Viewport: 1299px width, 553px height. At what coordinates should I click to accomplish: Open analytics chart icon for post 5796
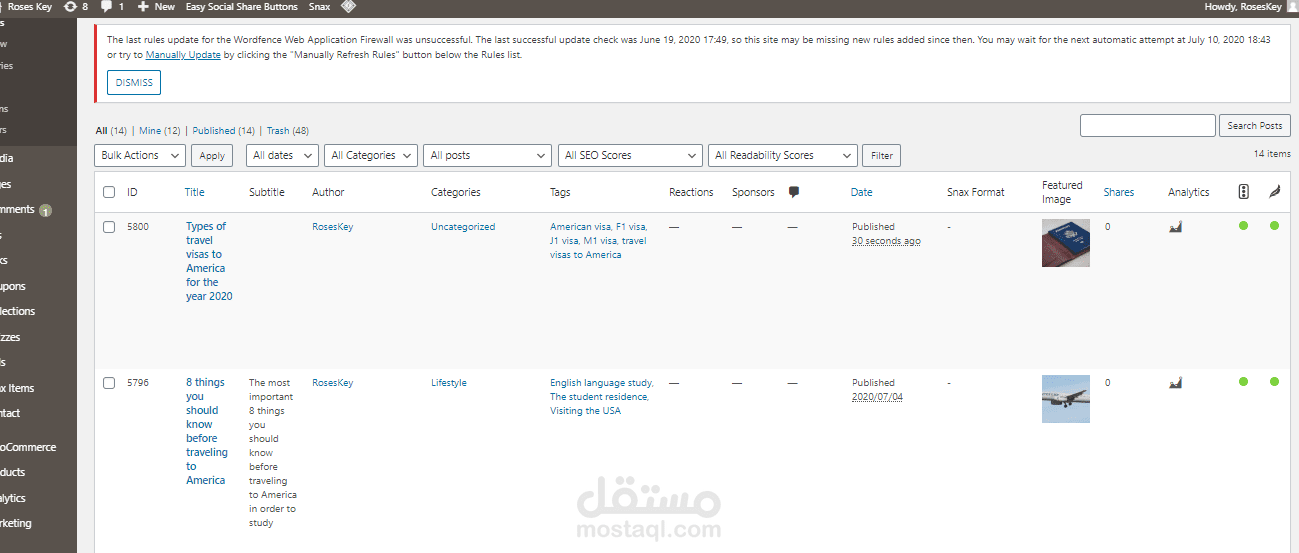click(1175, 382)
